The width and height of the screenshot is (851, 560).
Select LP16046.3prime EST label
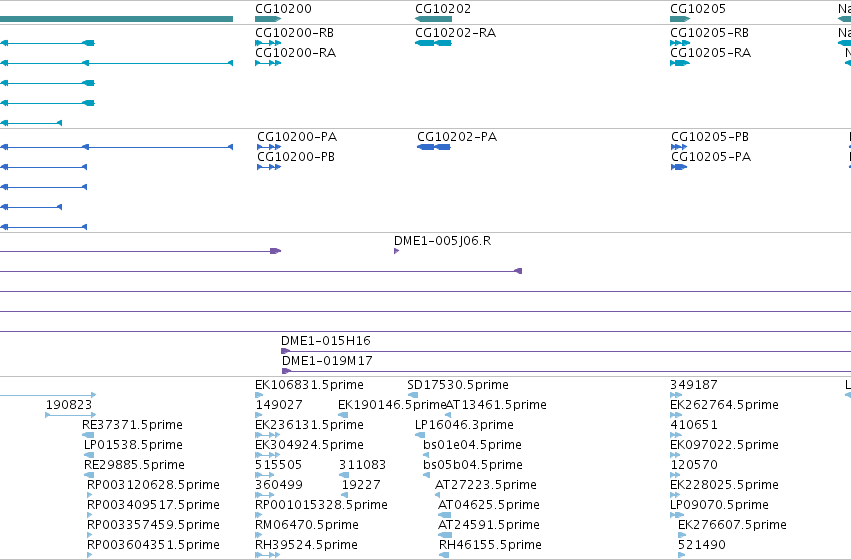tap(464, 425)
